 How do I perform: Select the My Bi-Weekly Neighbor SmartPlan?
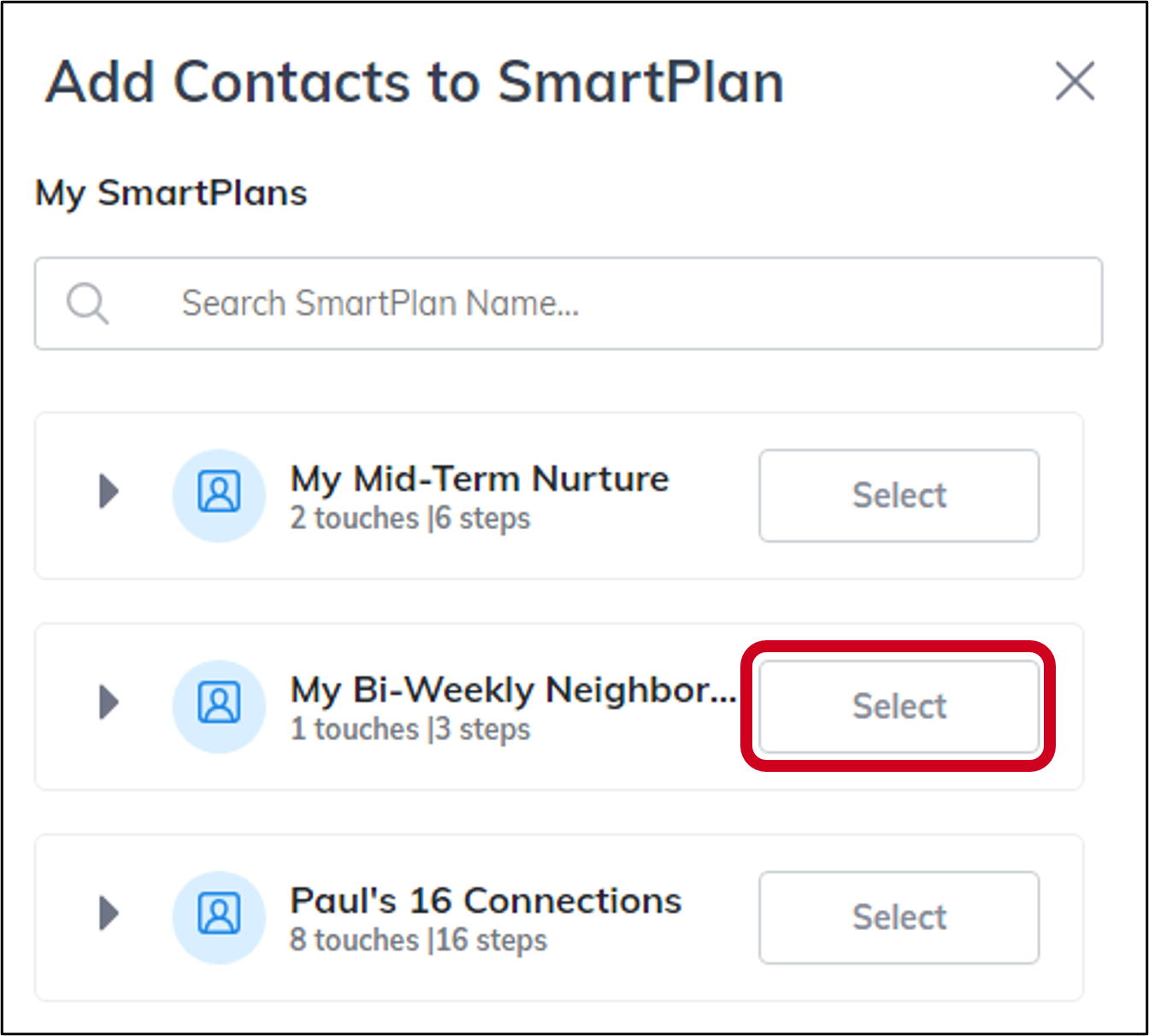click(x=899, y=706)
